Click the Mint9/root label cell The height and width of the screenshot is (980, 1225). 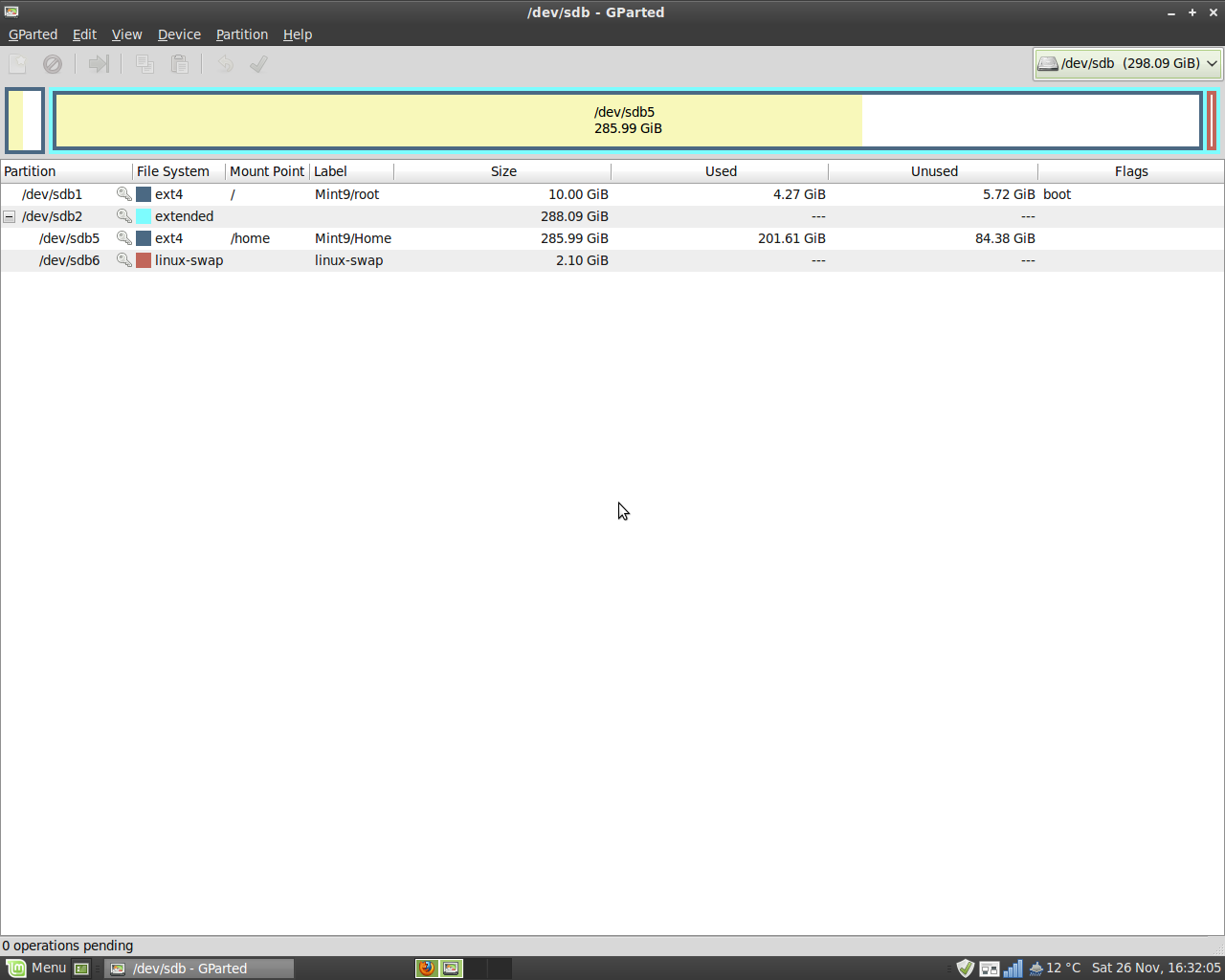point(346,194)
